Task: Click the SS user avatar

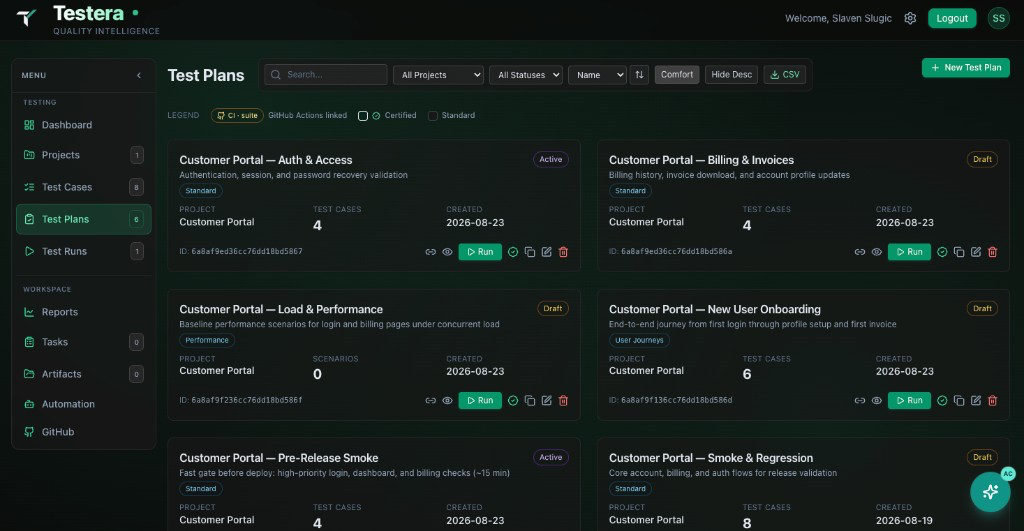Action: [x=999, y=18]
